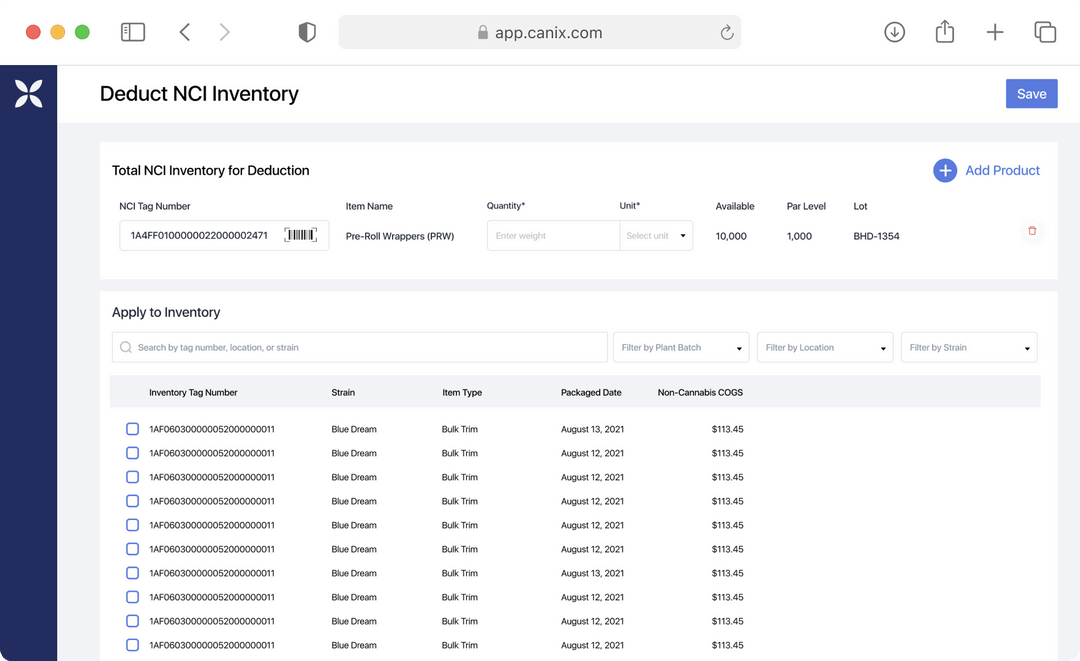Click the Add Product link
Screen dimensions: 1080x661
(1002, 170)
